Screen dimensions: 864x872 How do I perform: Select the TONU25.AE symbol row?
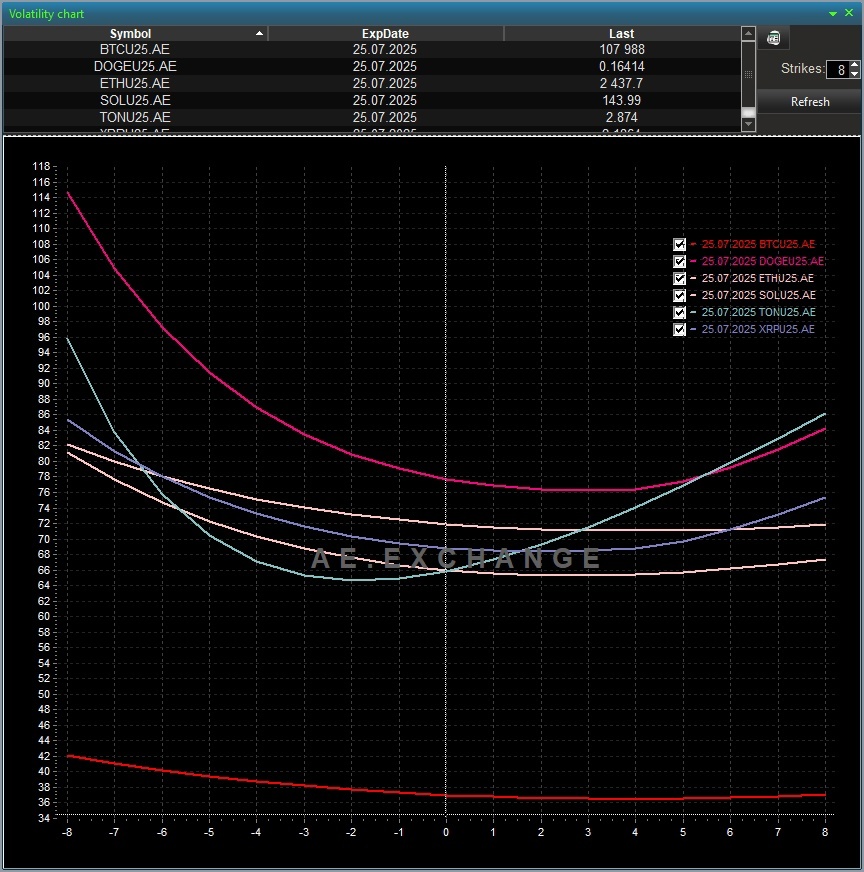point(372,117)
